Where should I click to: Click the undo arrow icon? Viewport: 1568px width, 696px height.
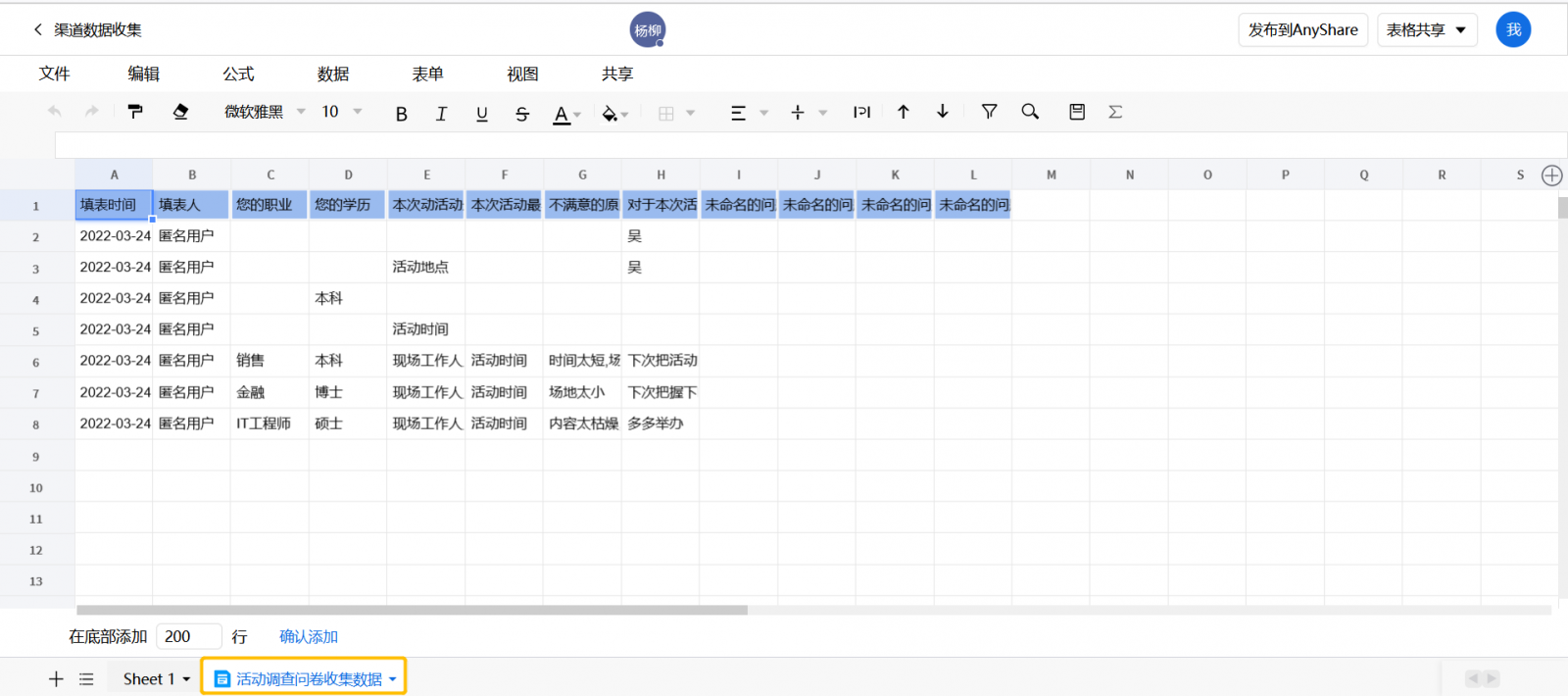point(54,112)
